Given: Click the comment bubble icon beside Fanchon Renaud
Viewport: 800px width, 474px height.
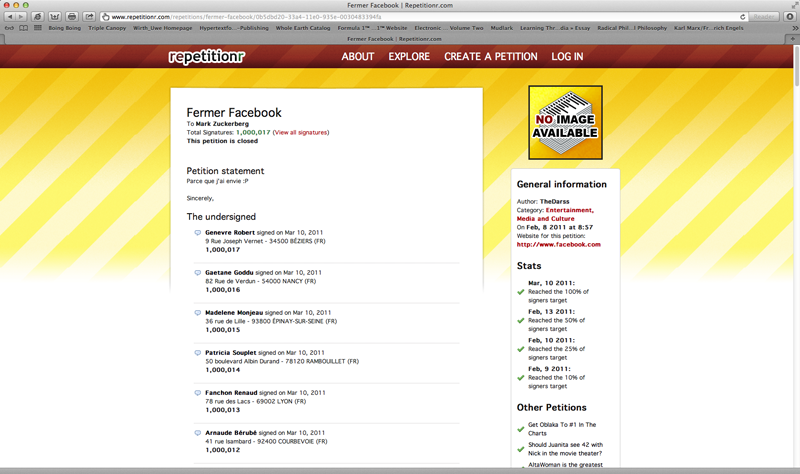Looking at the screenshot, I should pyautogui.click(x=198, y=393).
